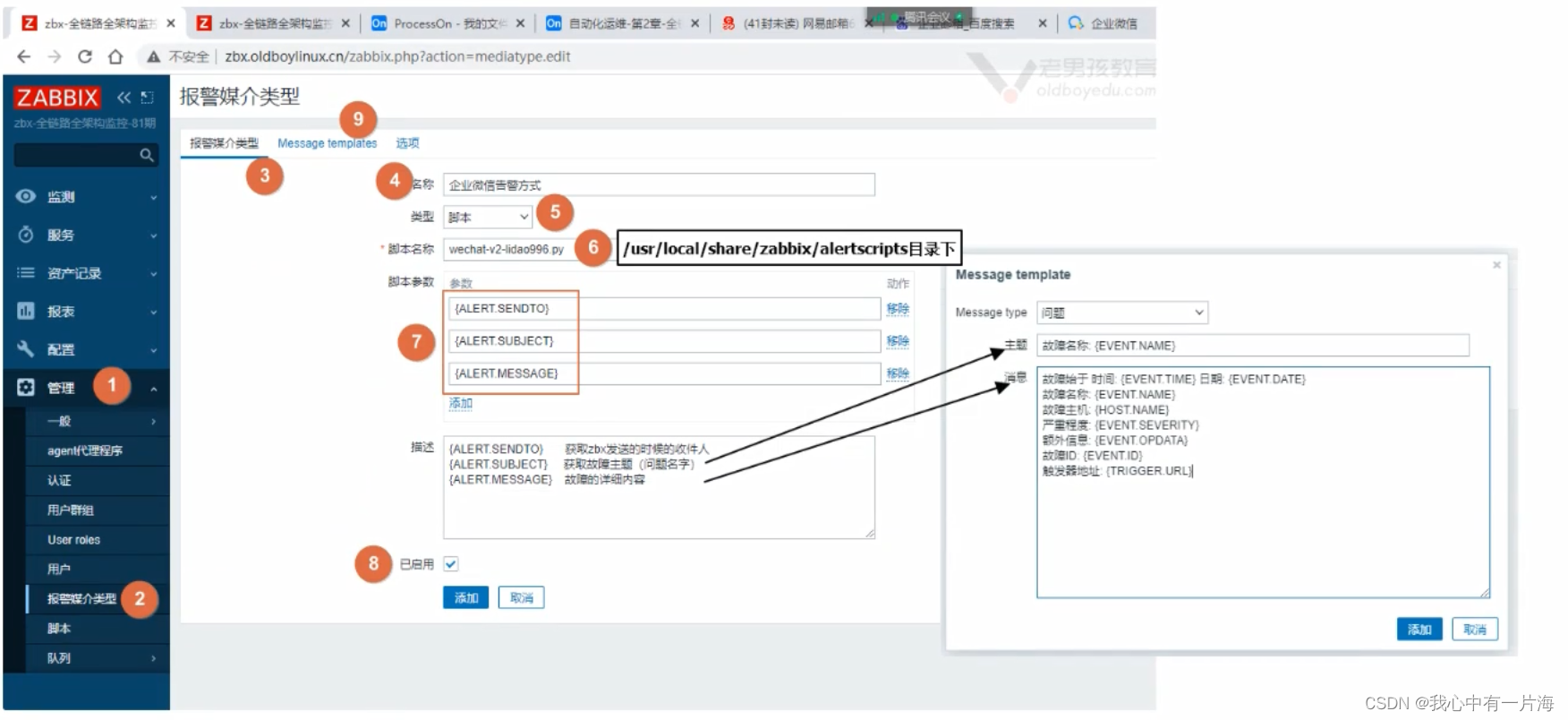Switch to the Message templates tab
The height and width of the screenshot is (720, 1568).
point(328,143)
